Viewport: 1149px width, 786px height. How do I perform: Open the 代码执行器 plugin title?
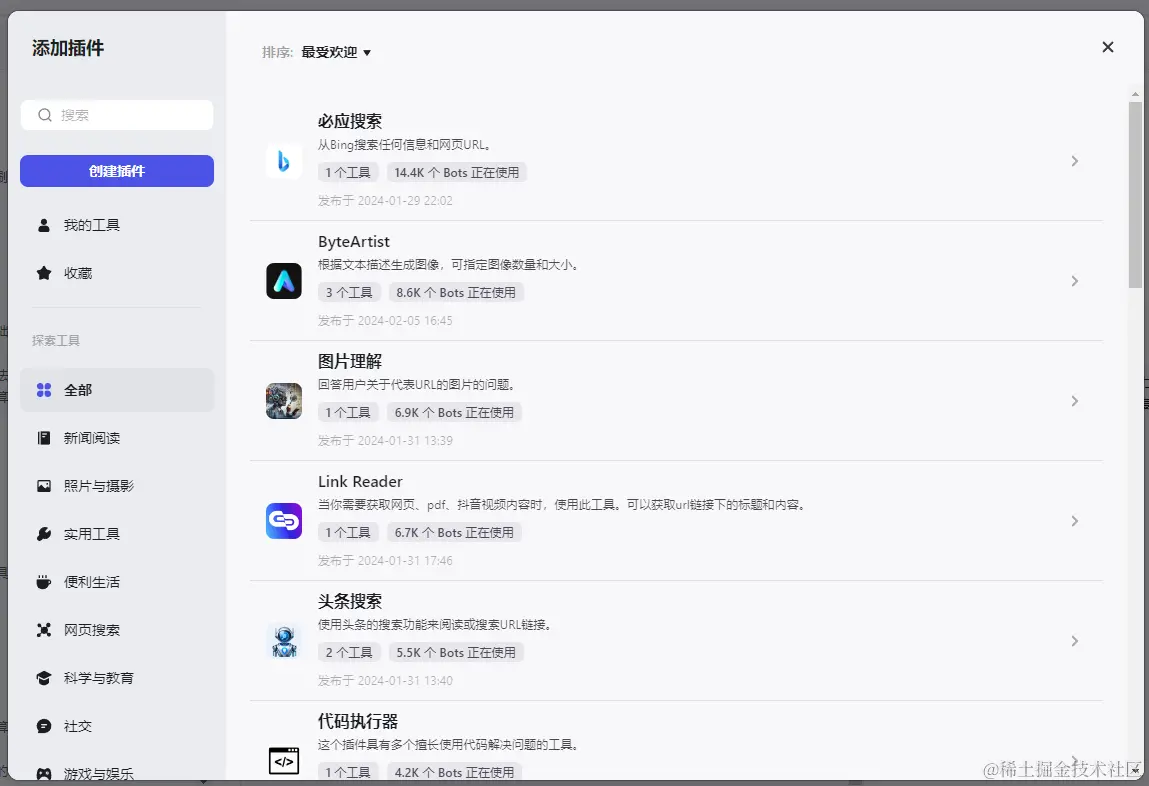tap(358, 722)
